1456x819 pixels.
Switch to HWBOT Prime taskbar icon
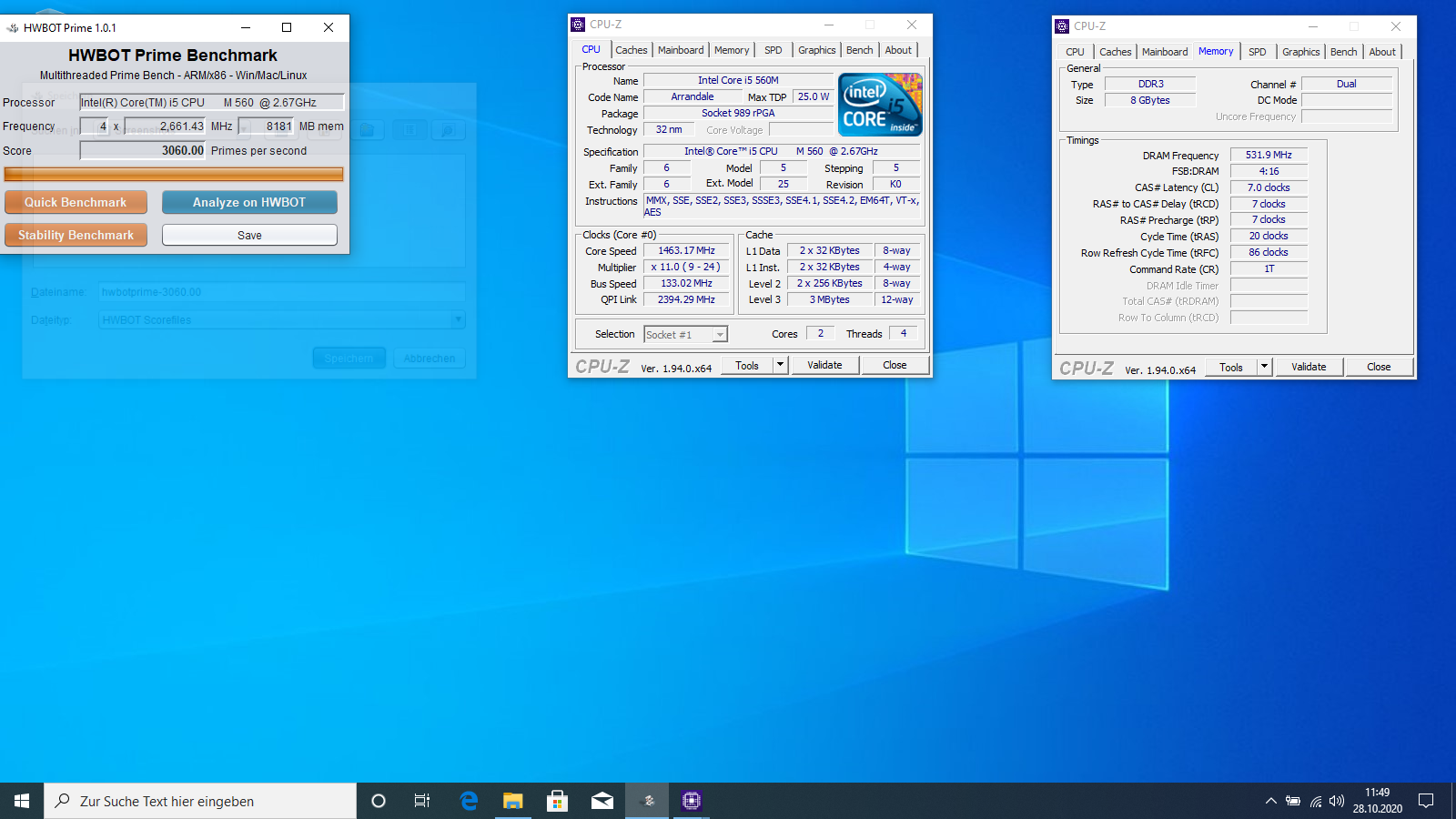point(648,801)
